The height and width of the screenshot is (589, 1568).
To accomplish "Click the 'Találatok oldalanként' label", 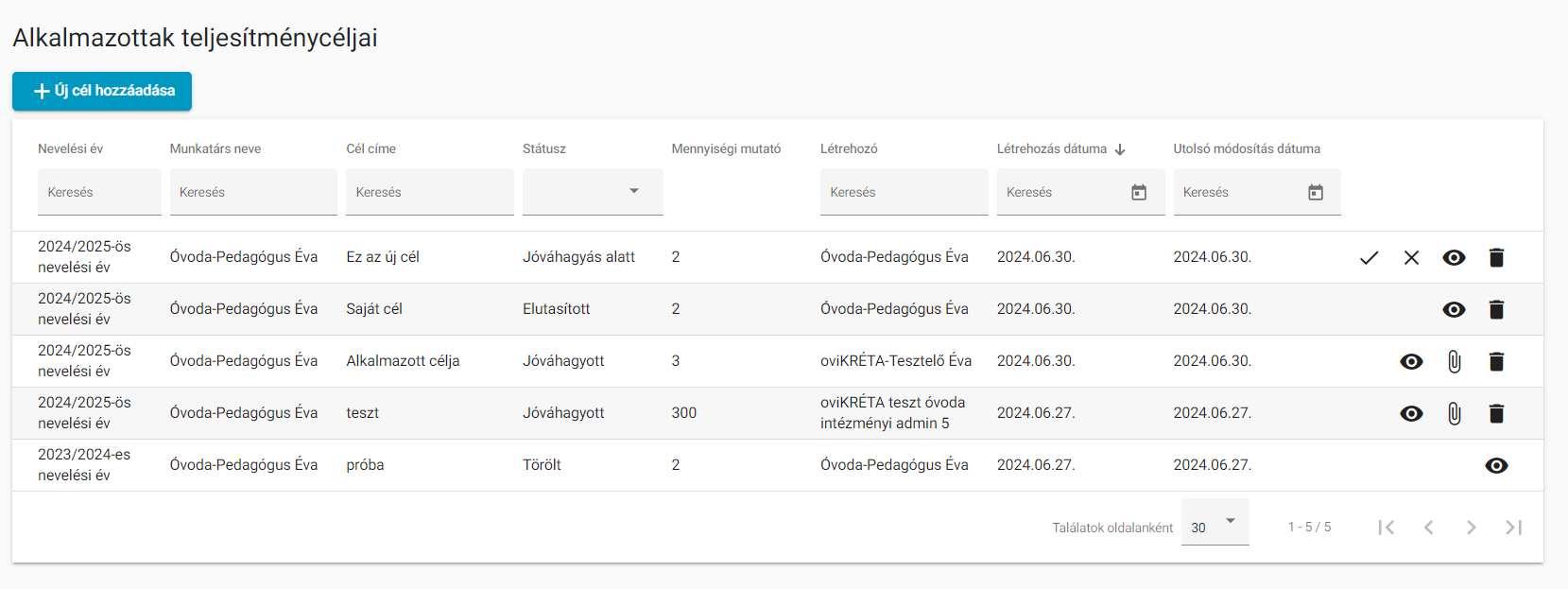I will tap(1112, 528).
